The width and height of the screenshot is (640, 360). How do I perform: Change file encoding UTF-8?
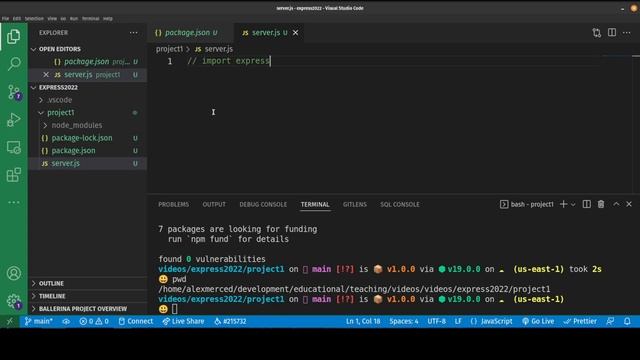coord(436,322)
